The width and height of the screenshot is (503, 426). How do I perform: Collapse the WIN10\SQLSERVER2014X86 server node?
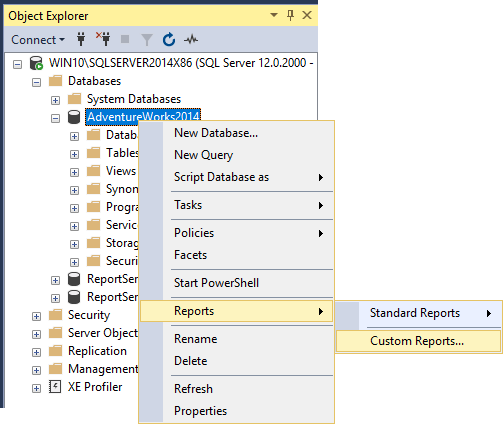17,64
